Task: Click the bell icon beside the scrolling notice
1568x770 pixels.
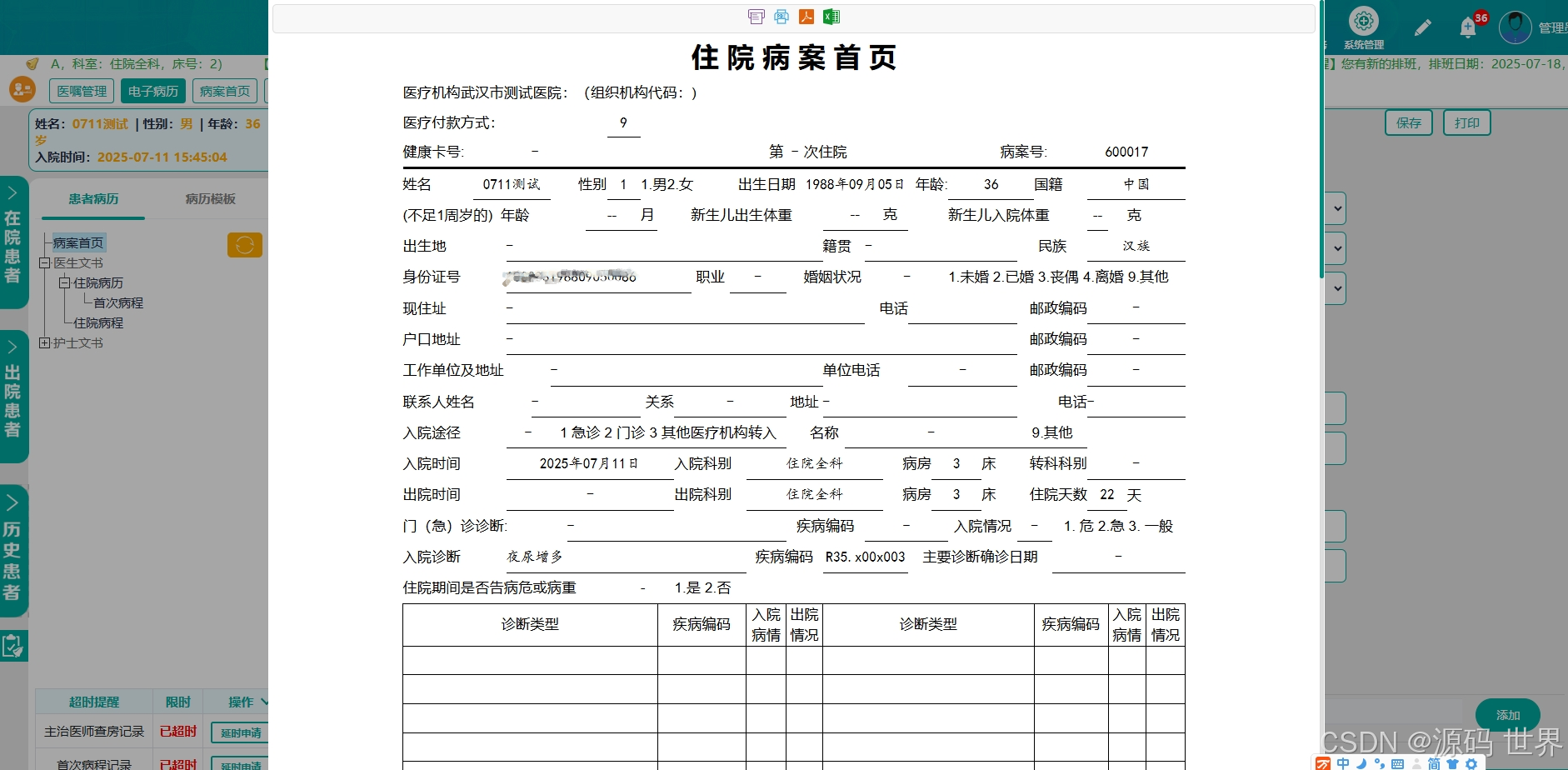Action: [32, 64]
